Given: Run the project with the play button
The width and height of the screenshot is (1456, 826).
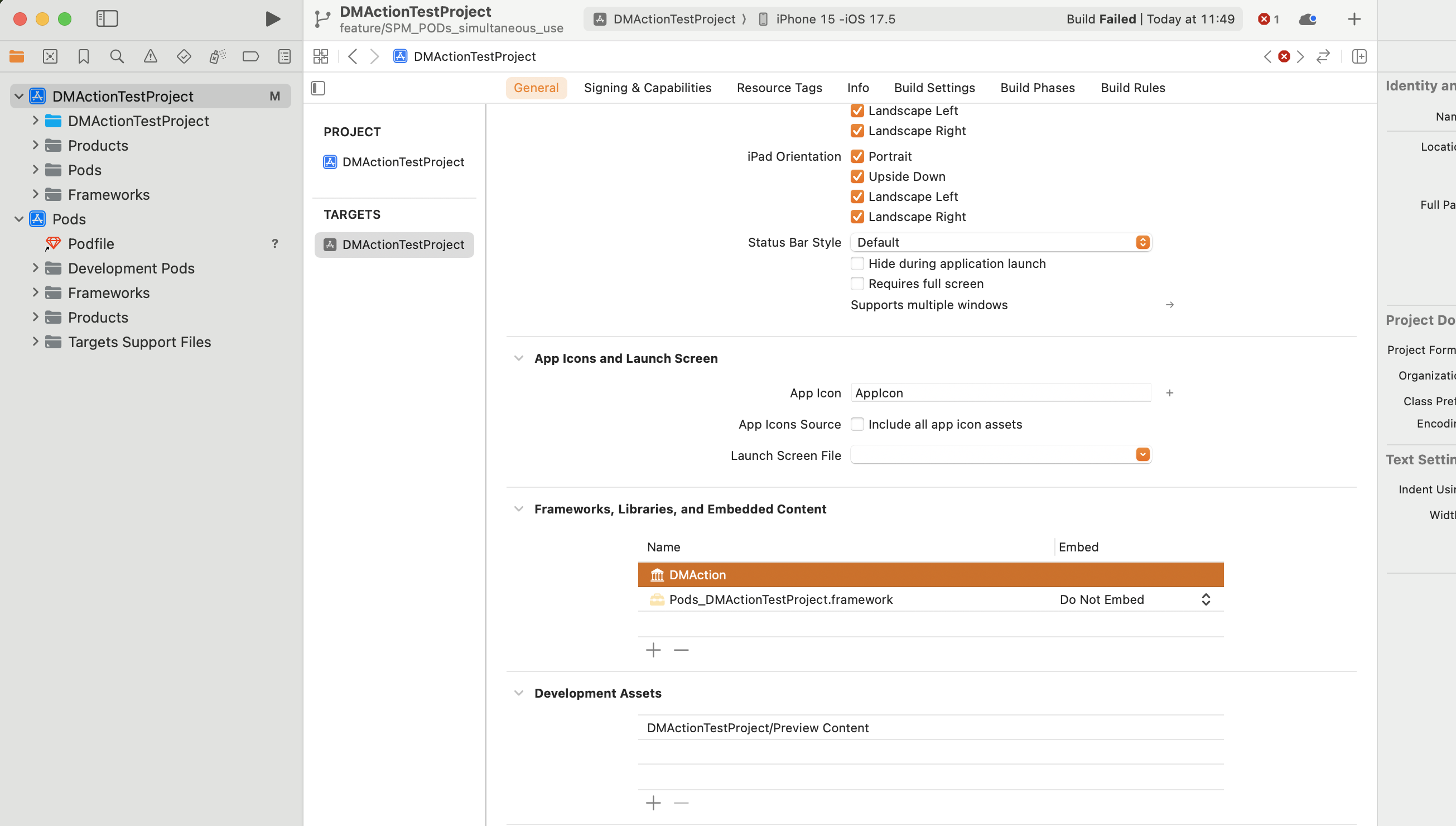Looking at the screenshot, I should click(x=273, y=20).
